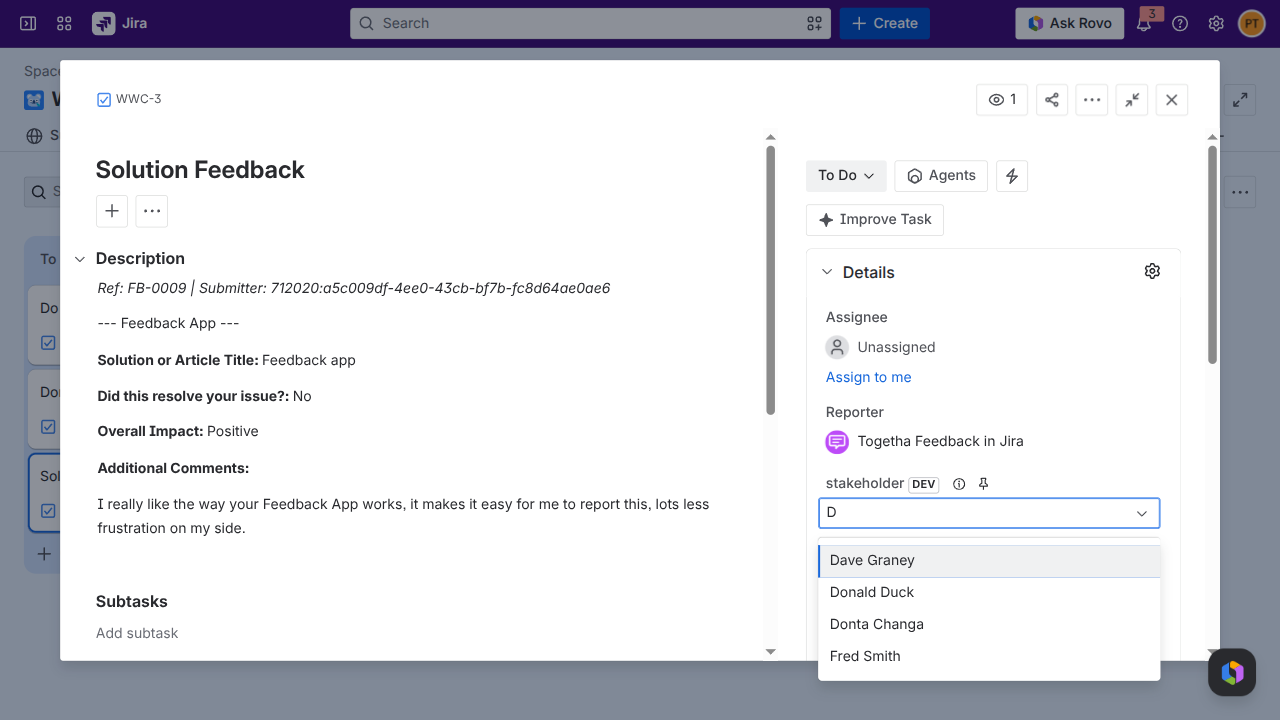Open Details configuration gear icon
1280x720 pixels.
[1152, 272]
